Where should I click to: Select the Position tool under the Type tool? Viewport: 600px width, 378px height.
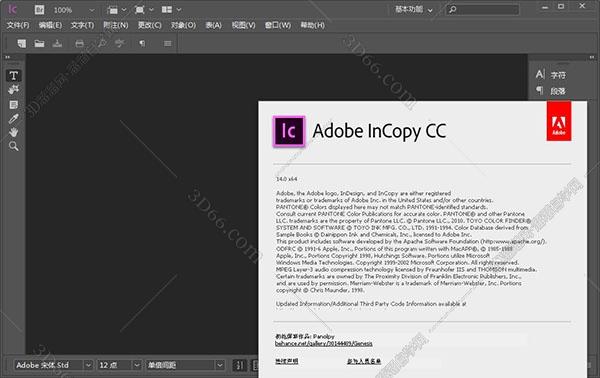pos(14,90)
